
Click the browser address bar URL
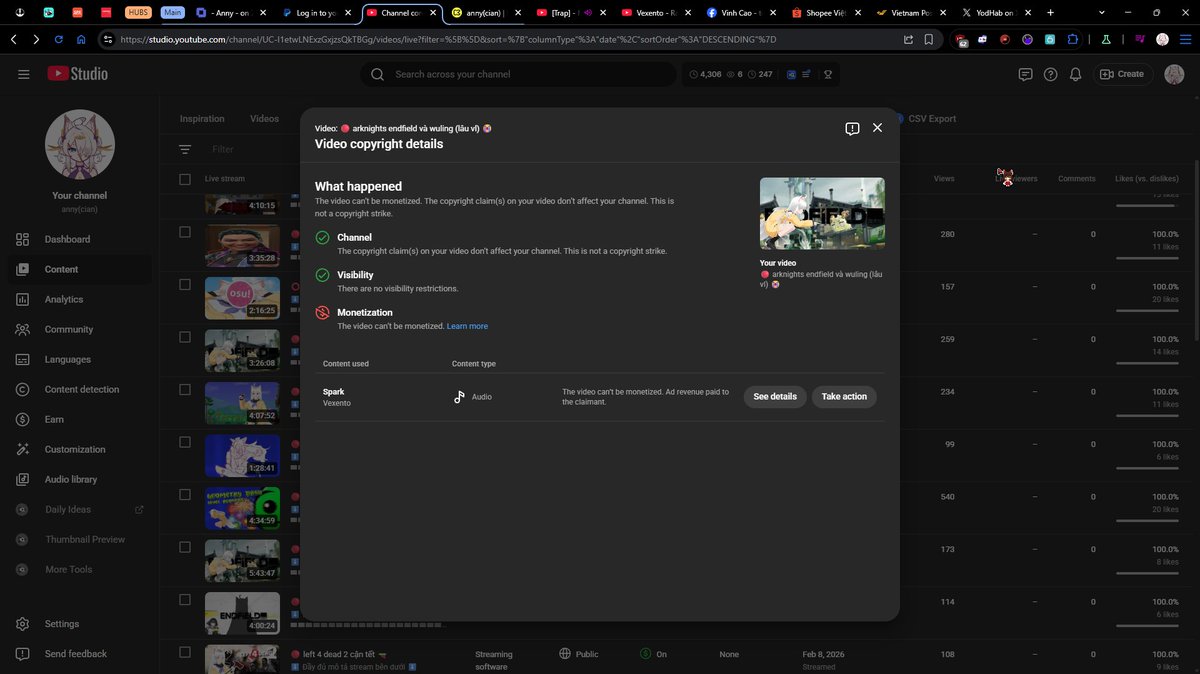click(447, 39)
